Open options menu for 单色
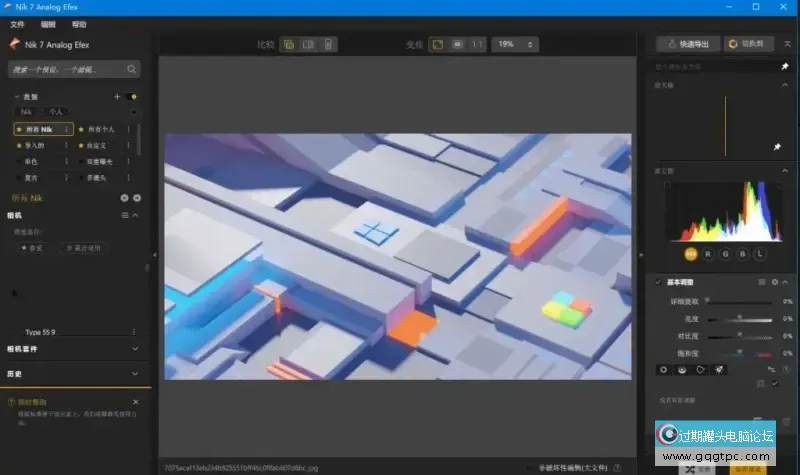This screenshot has height=475, width=800. click(66, 162)
